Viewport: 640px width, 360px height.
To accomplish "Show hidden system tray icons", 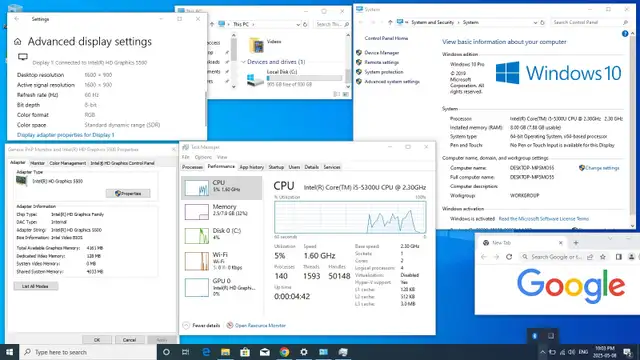I will 542,352.
